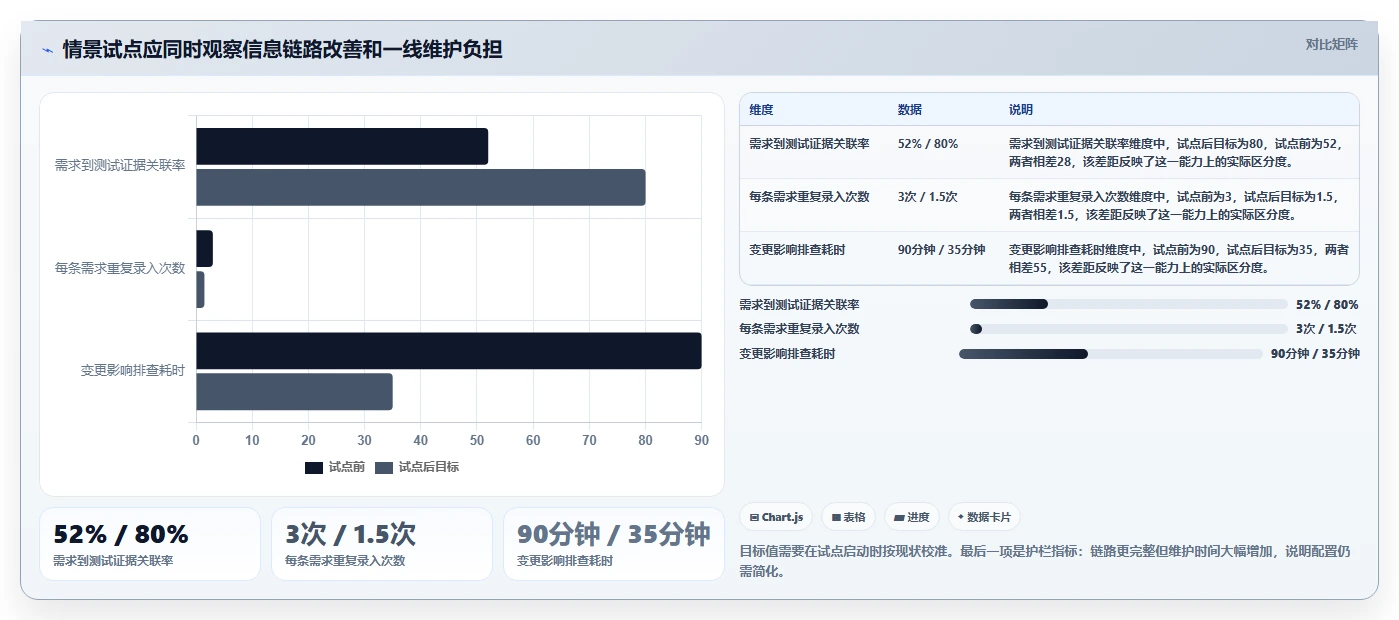The image size is (1399, 620).
Task: Click the progress value 3次 / 1.5次
Action: point(1326,329)
